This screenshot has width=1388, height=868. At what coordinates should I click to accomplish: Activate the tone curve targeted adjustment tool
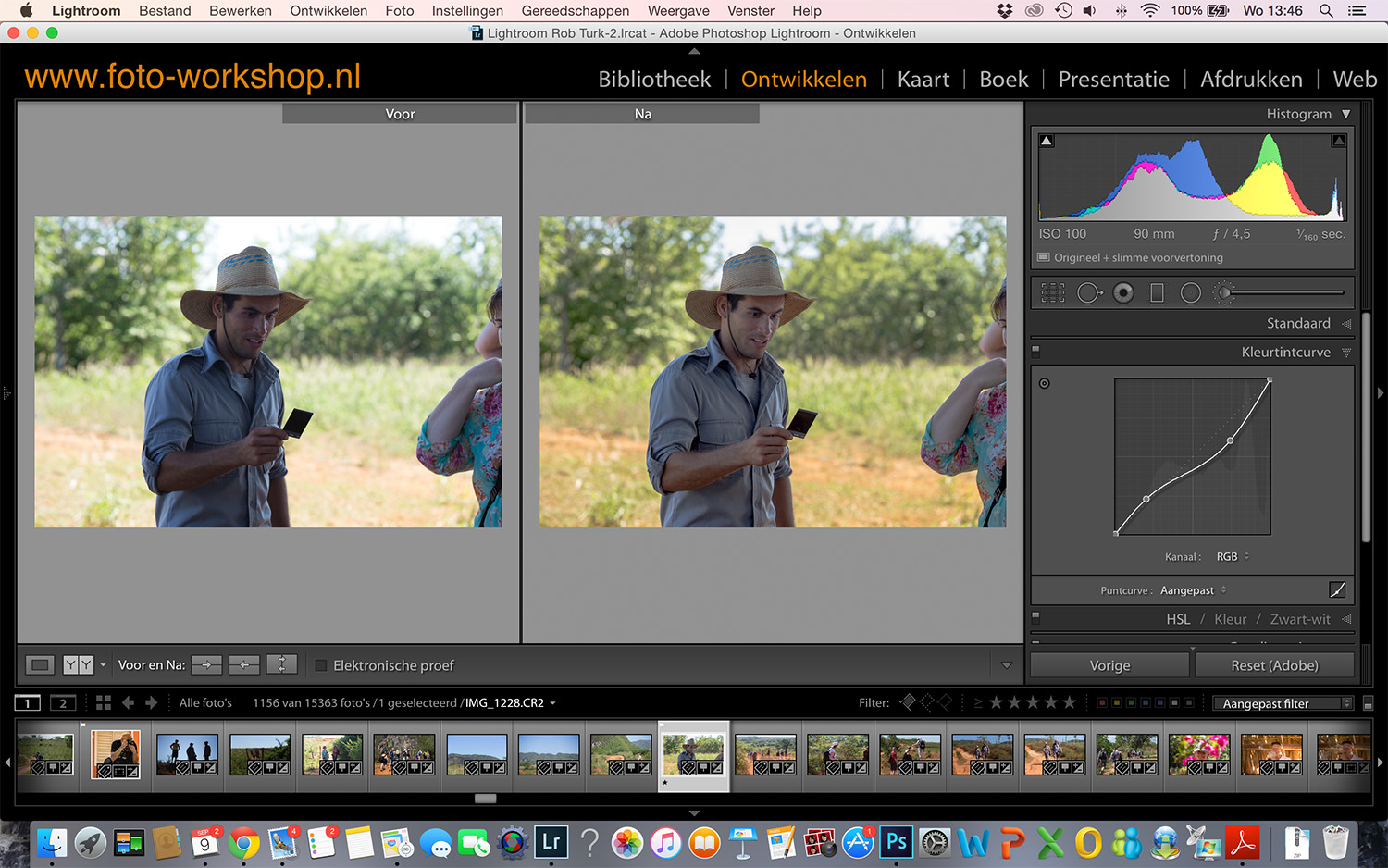1045,383
